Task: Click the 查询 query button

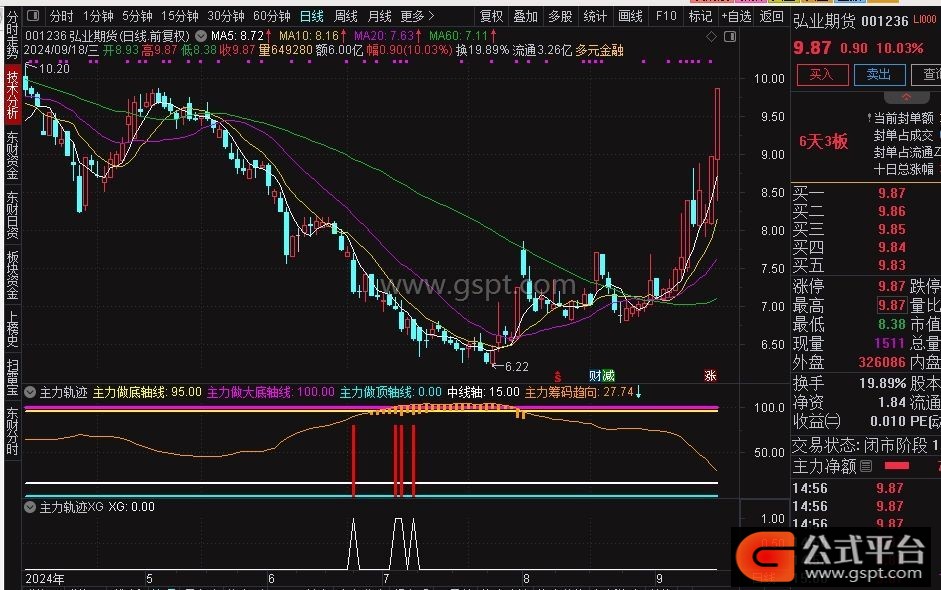Action: tap(927, 74)
